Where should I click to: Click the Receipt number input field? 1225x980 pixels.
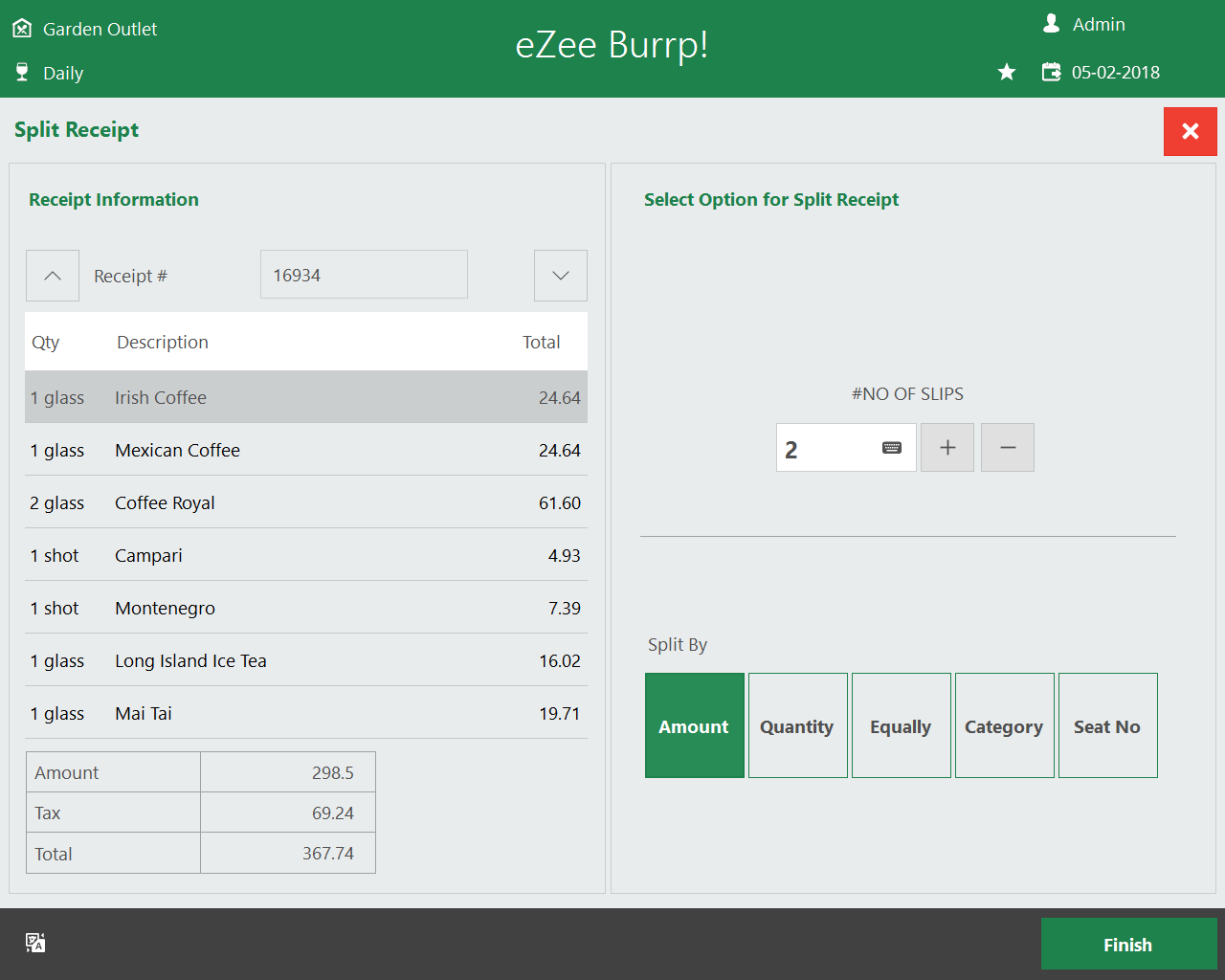pyautogui.click(x=364, y=276)
